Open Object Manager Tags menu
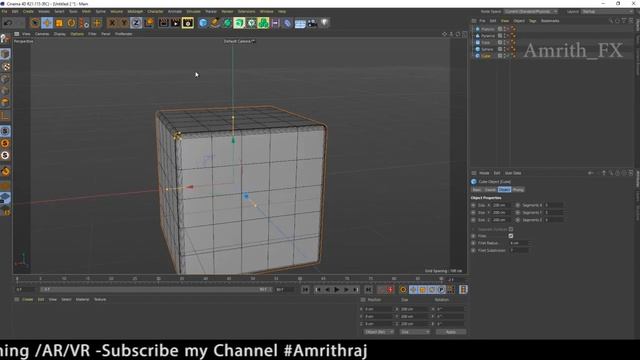The height and width of the screenshot is (360, 640). click(x=532, y=21)
